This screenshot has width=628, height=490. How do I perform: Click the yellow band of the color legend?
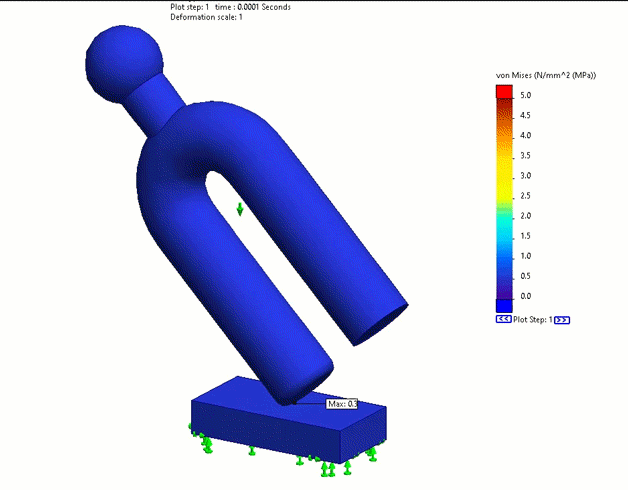pos(503,176)
